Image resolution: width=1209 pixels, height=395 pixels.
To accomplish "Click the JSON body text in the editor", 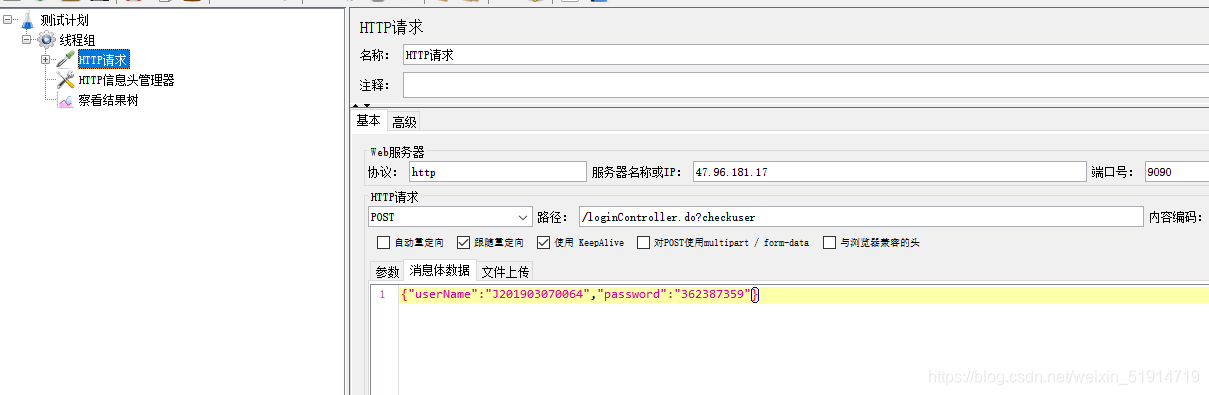I will click(x=579, y=295).
